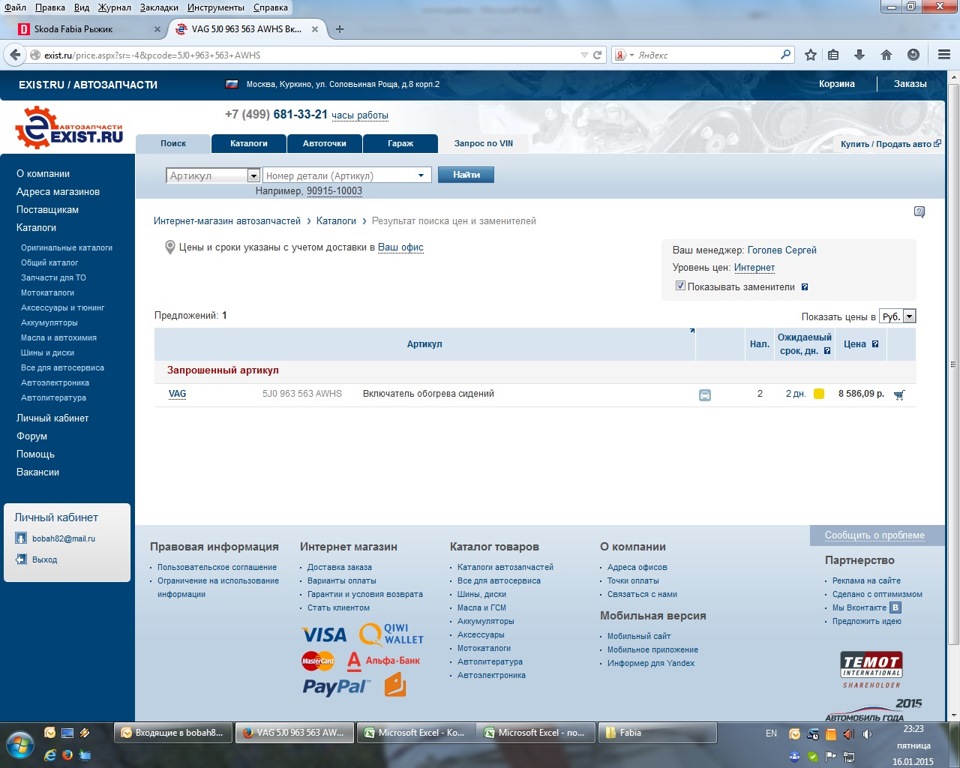Click the Найти search button
This screenshot has height=768, width=960.
tap(466, 175)
